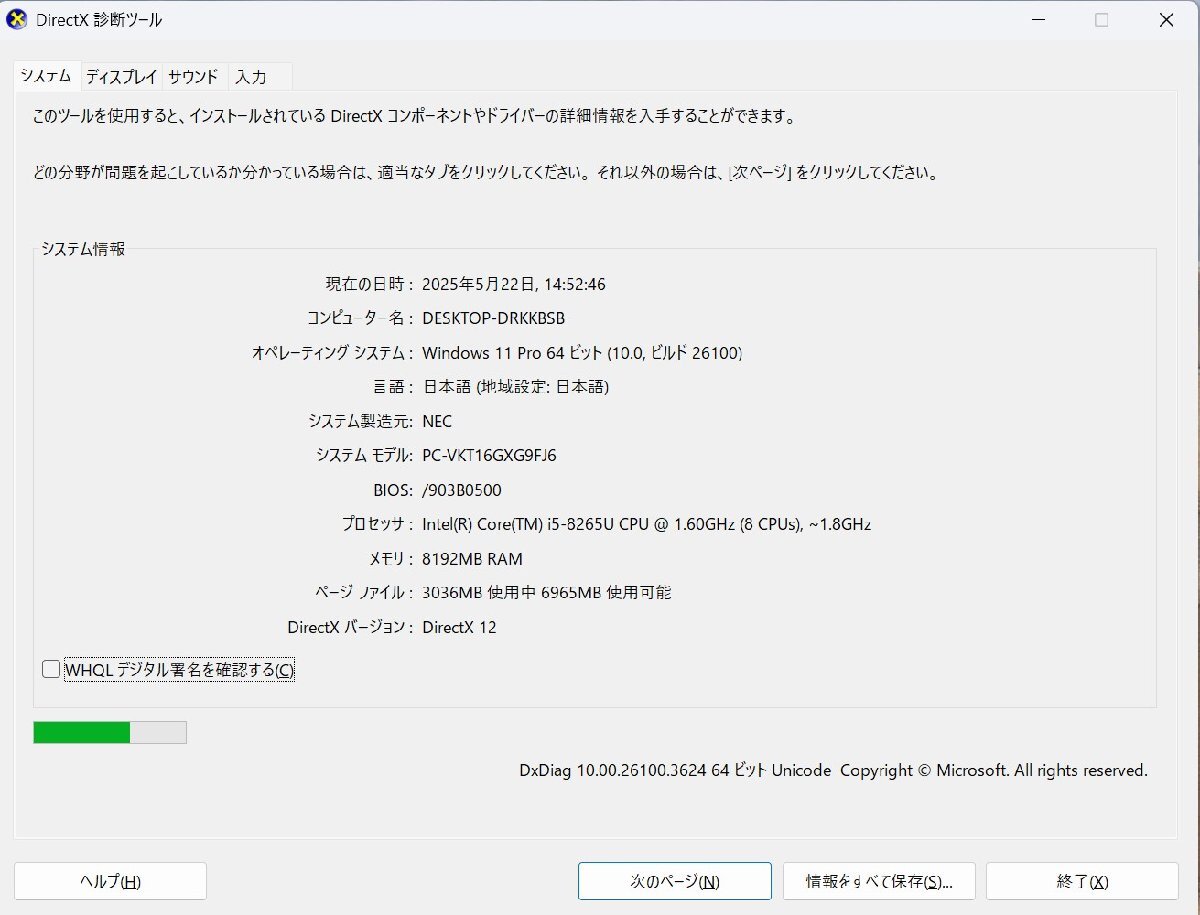
Task: Click the ヘルプ button
Action: click(x=110, y=881)
